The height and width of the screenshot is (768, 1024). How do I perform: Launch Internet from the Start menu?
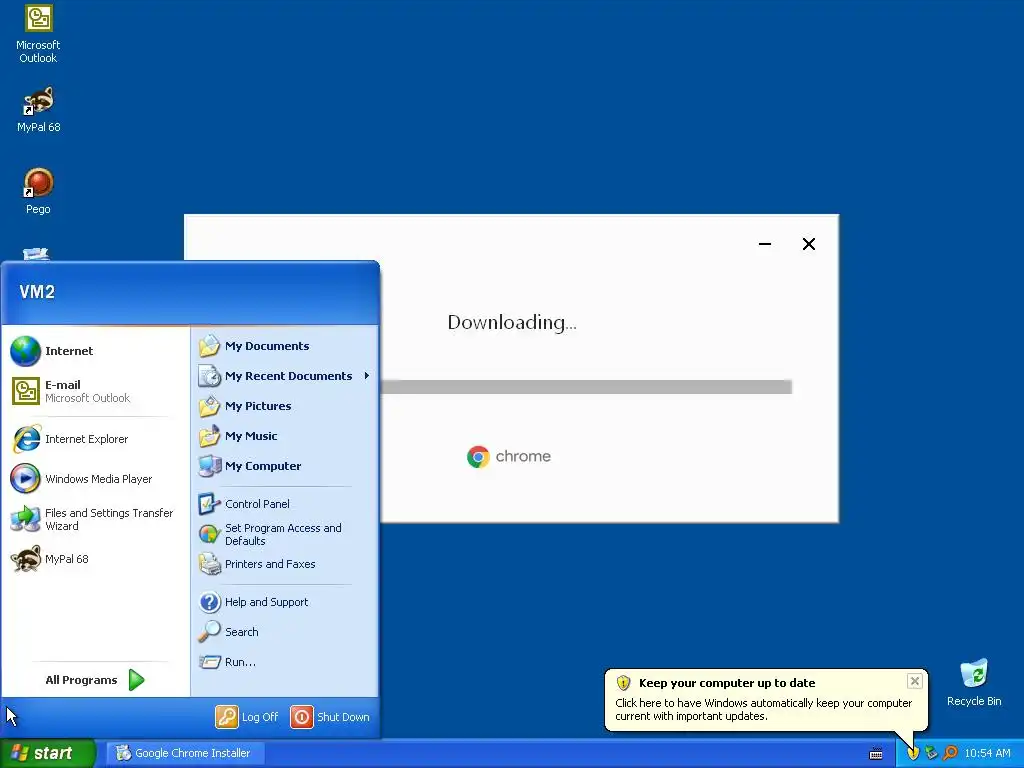tap(95, 351)
